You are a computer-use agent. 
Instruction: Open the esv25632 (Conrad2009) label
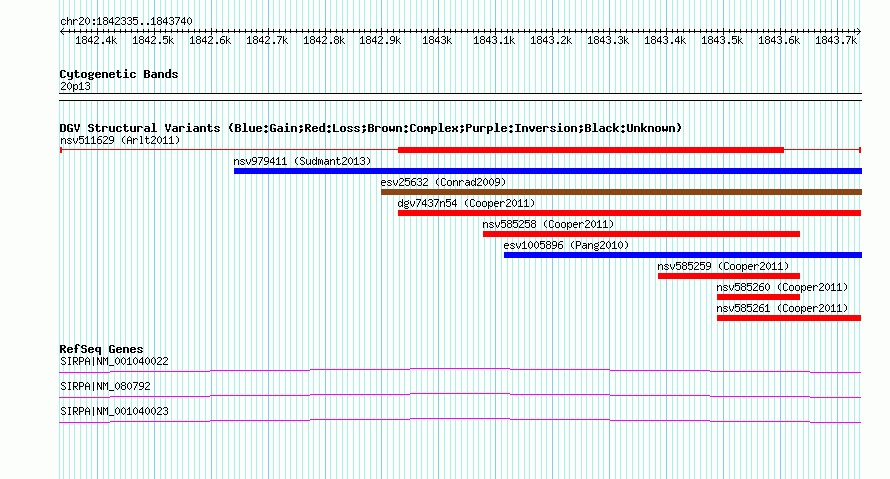443,182
